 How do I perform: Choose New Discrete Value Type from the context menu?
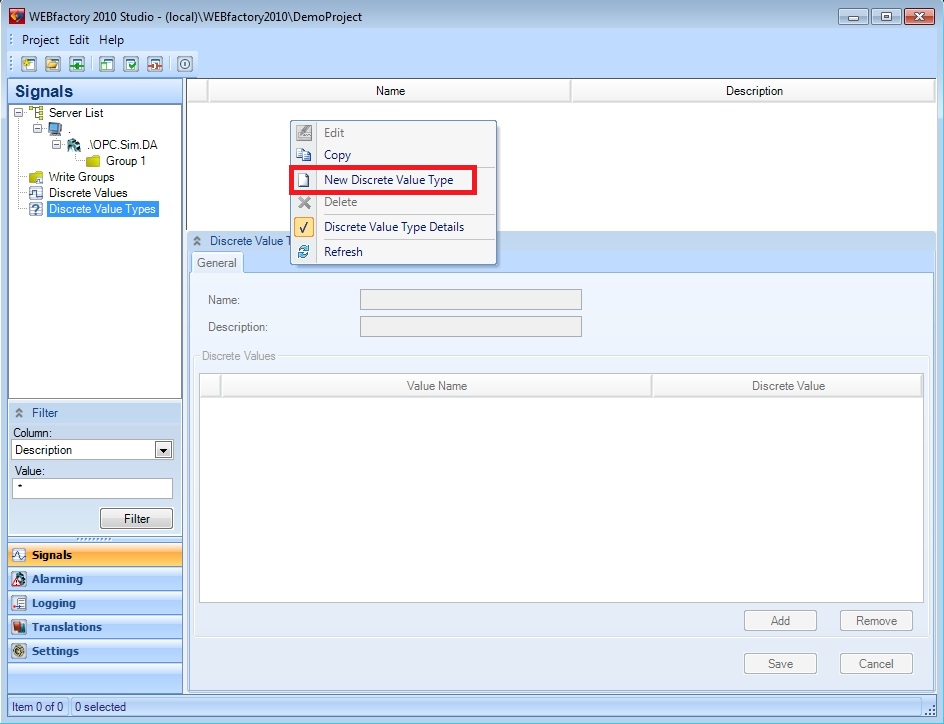click(x=388, y=180)
